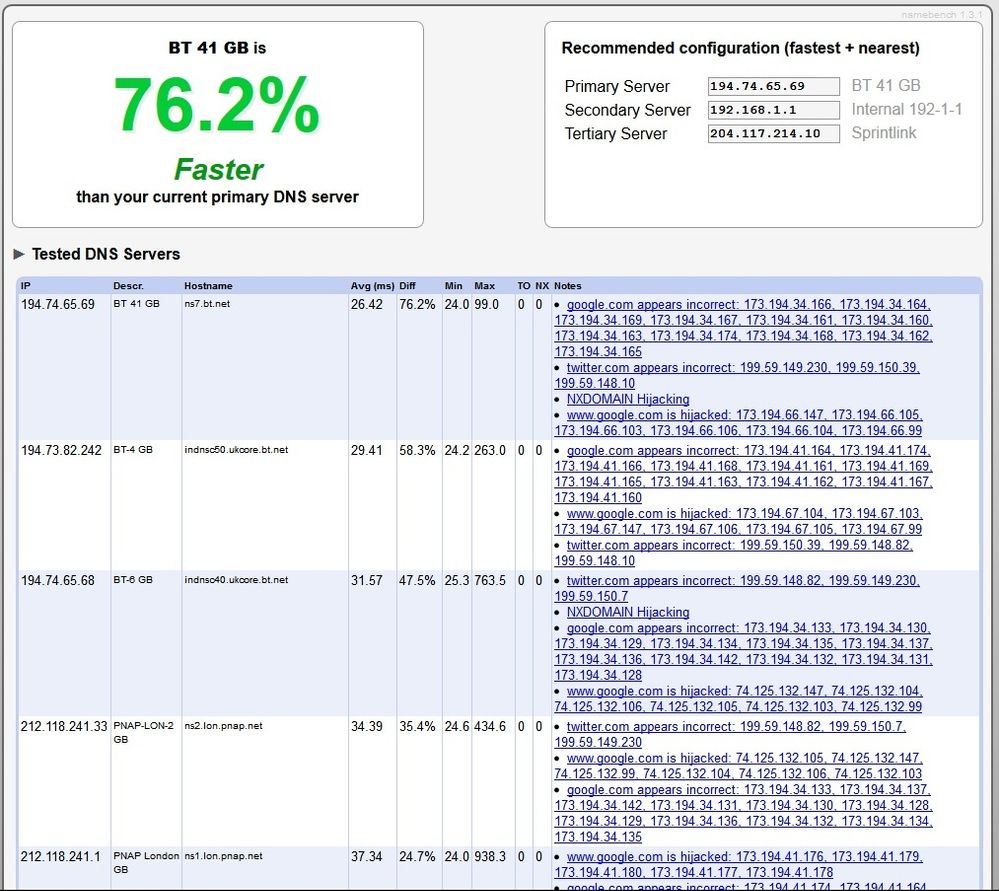Viewport: 999px width, 891px height.
Task: Click average value 26.42
Action: click(x=366, y=305)
